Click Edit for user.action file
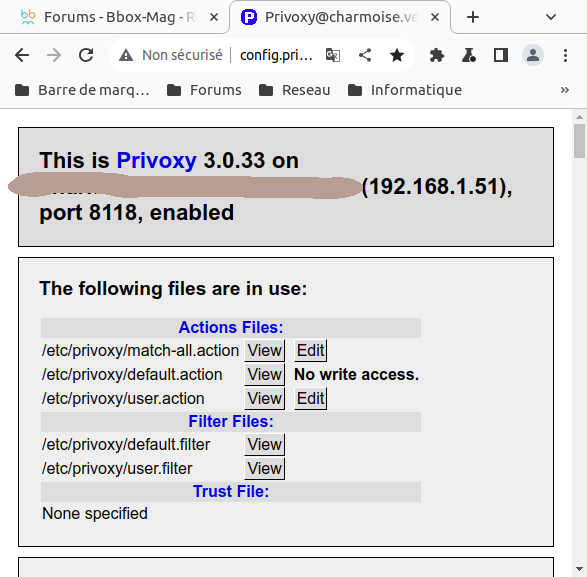 click(x=310, y=398)
